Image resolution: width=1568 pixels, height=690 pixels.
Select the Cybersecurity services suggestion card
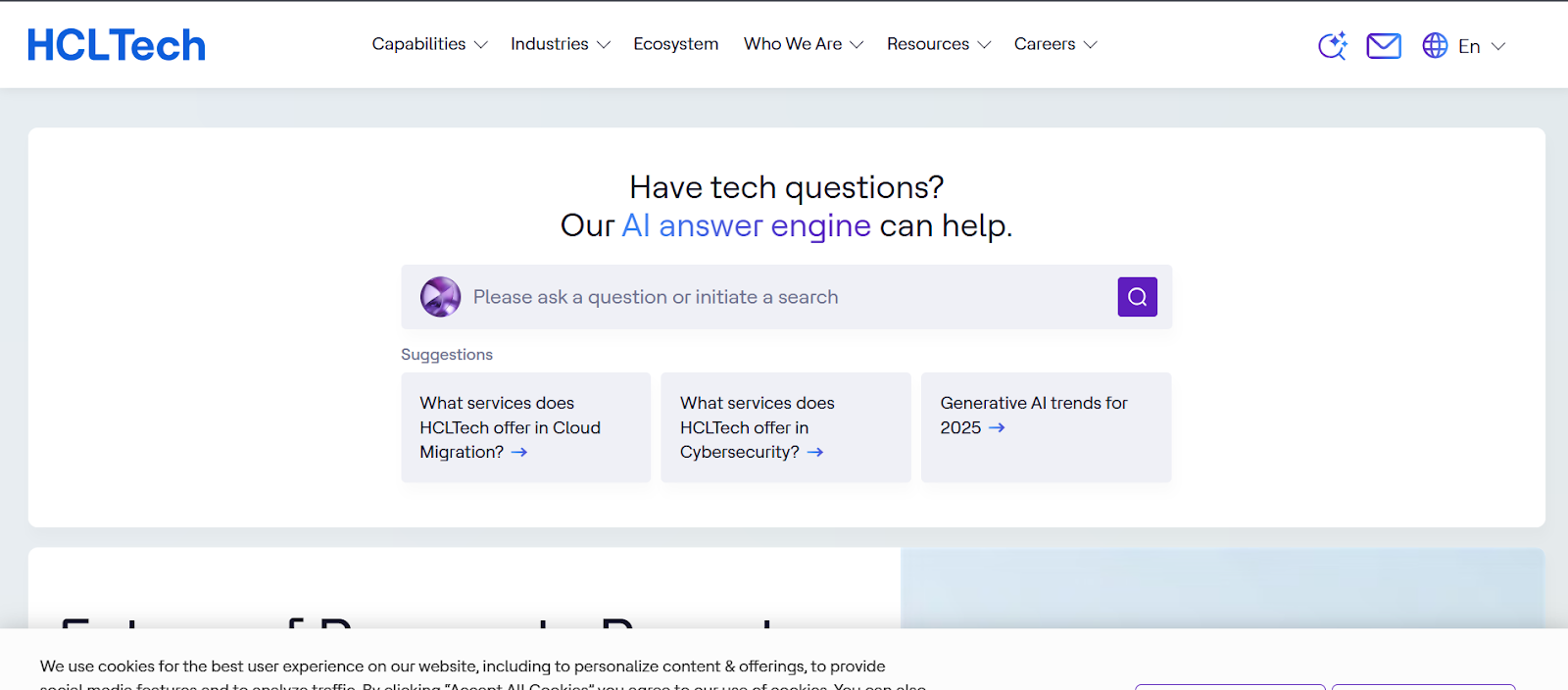coord(785,427)
